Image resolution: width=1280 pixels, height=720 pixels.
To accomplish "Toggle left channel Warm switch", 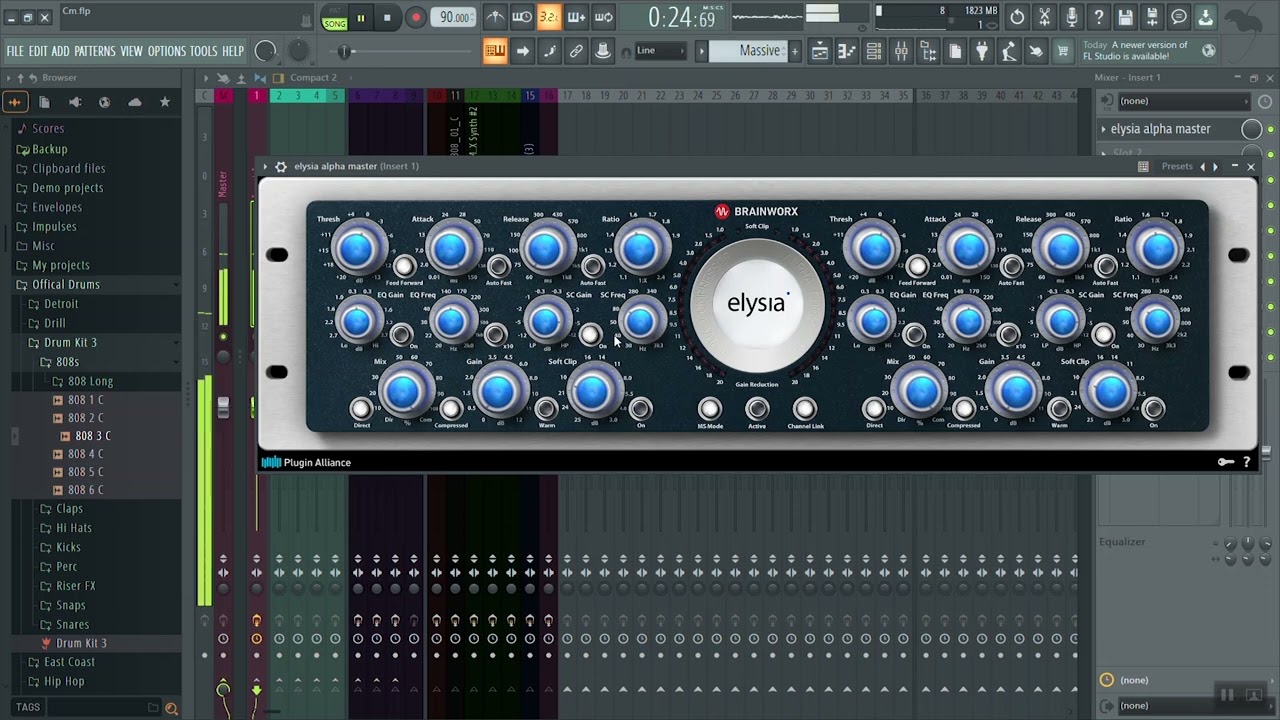I will pyautogui.click(x=547, y=408).
